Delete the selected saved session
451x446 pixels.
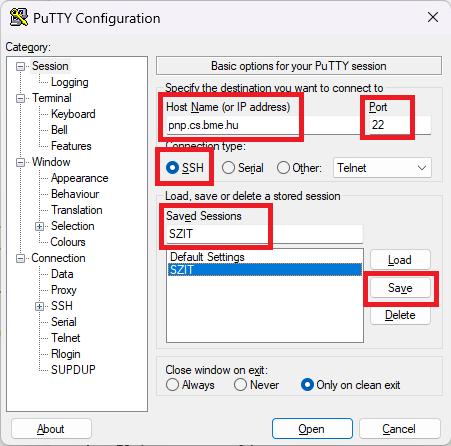(x=400, y=315)
